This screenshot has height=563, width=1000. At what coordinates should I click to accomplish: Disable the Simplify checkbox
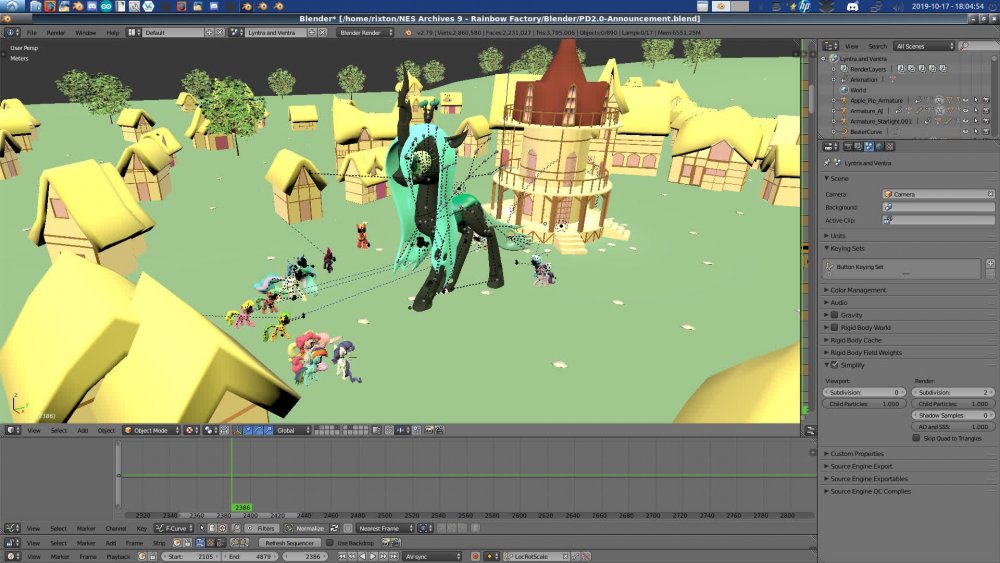point(834,365)
